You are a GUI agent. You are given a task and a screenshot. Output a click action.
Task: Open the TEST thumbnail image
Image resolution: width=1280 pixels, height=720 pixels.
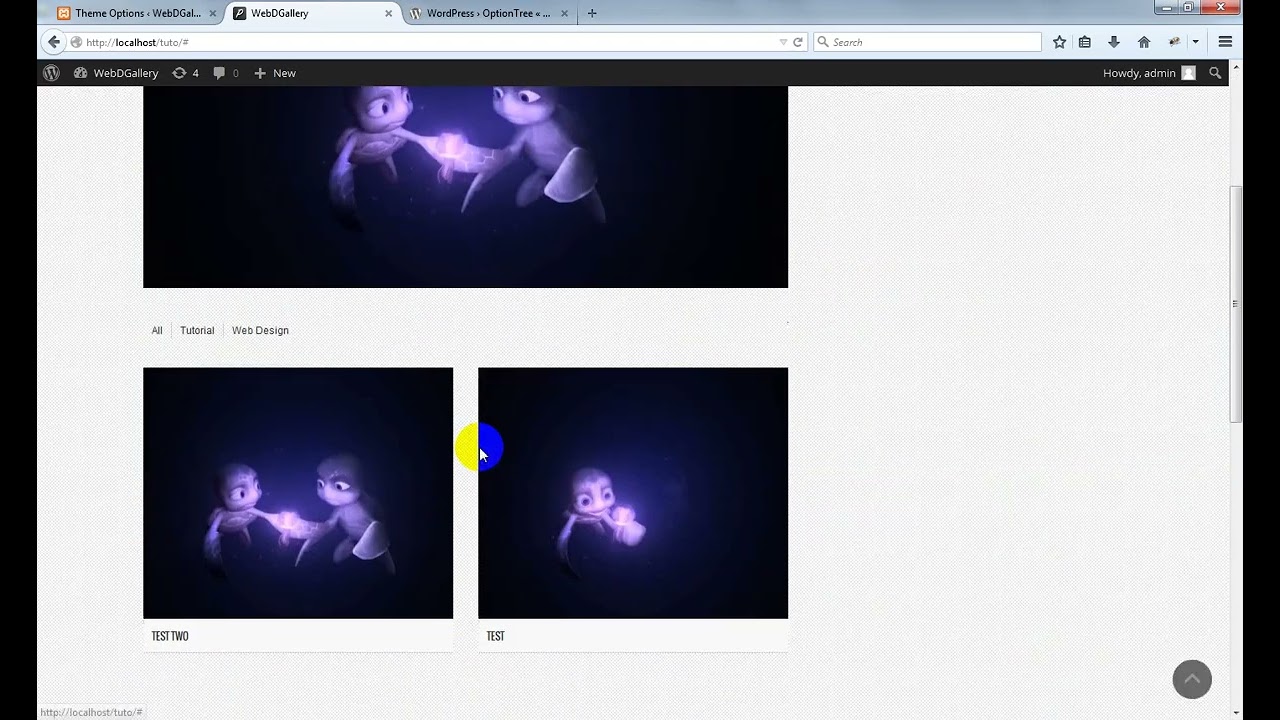tap(633, 493)
